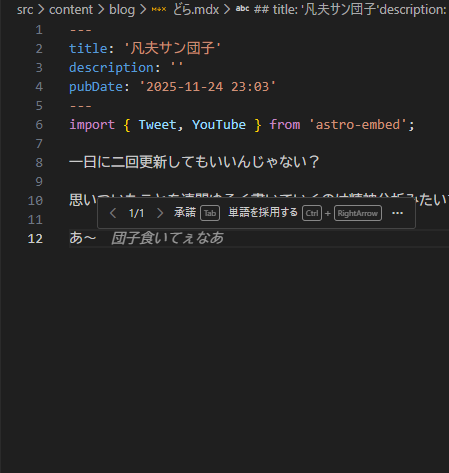This screenshot has width=449, height=473.
Task: Click line number 12 in gutter
Action: click(x=35, y=239)
